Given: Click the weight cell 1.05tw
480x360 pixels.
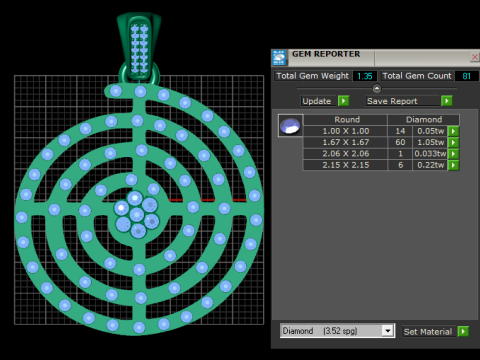Looking at the screenshot, I should (430, 142).
